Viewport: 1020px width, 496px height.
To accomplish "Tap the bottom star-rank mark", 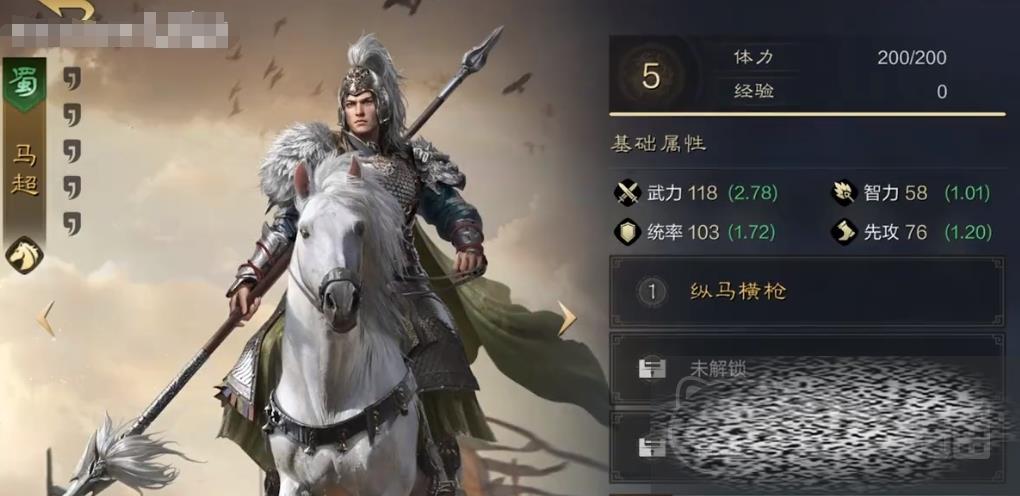I will pos(72,223).
